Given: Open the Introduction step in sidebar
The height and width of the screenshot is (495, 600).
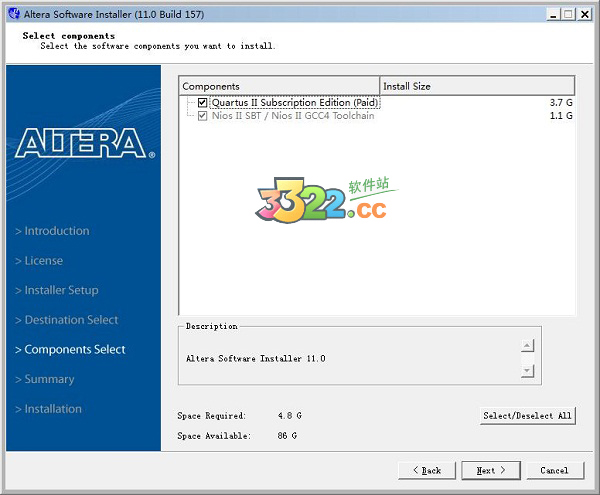Looking at the screenshot, I should pos(52,231).
